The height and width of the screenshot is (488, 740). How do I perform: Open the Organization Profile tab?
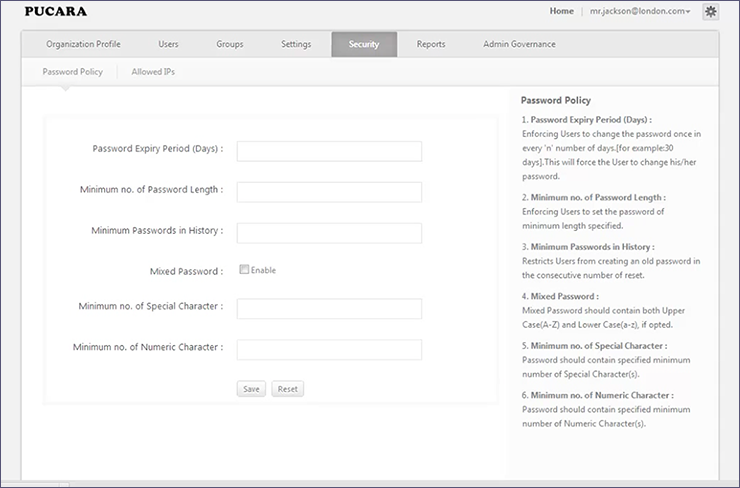83,44
